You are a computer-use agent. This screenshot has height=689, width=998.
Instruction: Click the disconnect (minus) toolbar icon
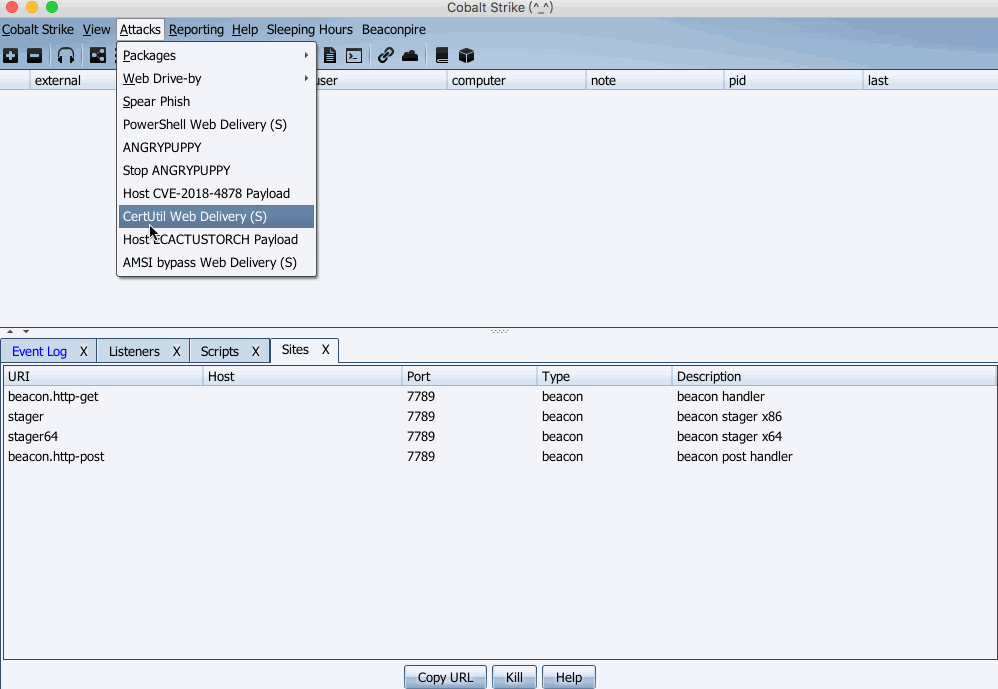point(34,55)
